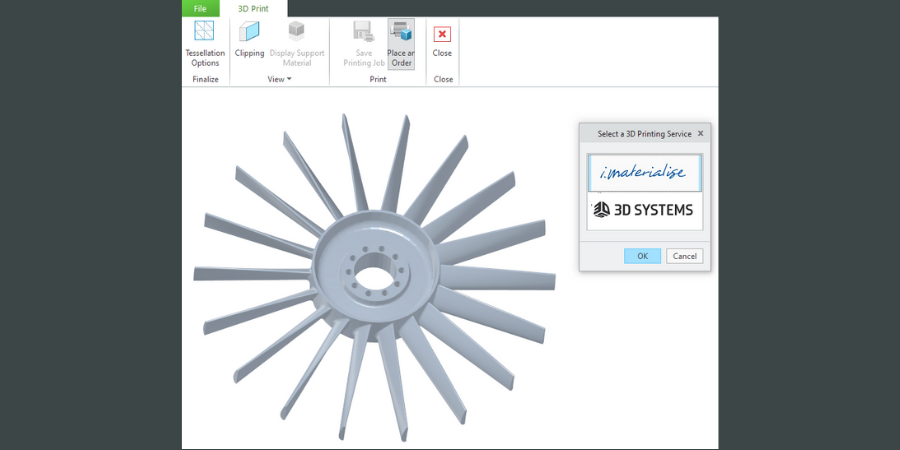Image resolution: width=900 pixels, height=450 pixels.
Task: Click the dialog title 'Select a 3D Printing Service'
Action: (x=644, y=133)
